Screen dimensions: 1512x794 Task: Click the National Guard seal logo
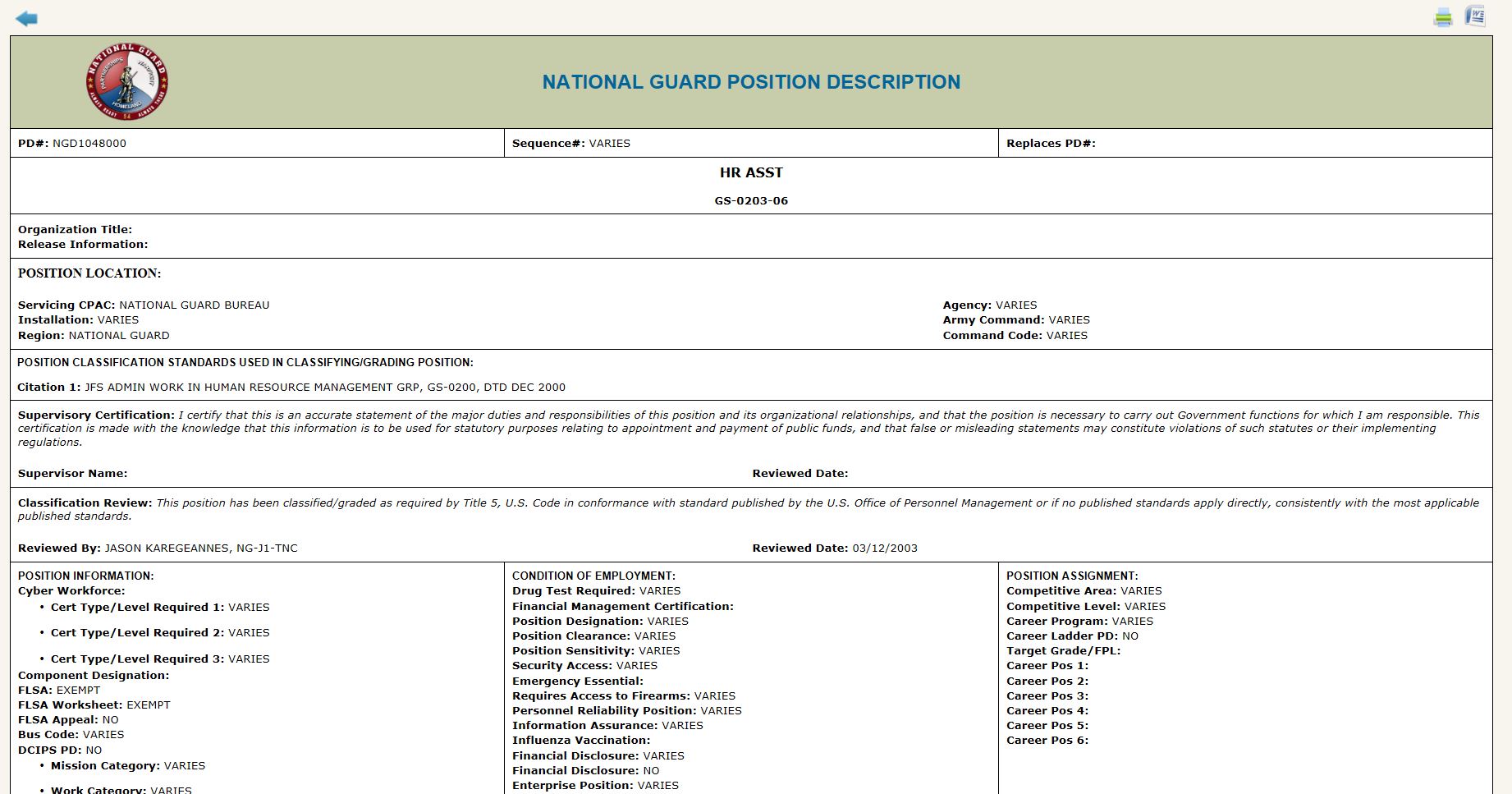tap(126, 82)
